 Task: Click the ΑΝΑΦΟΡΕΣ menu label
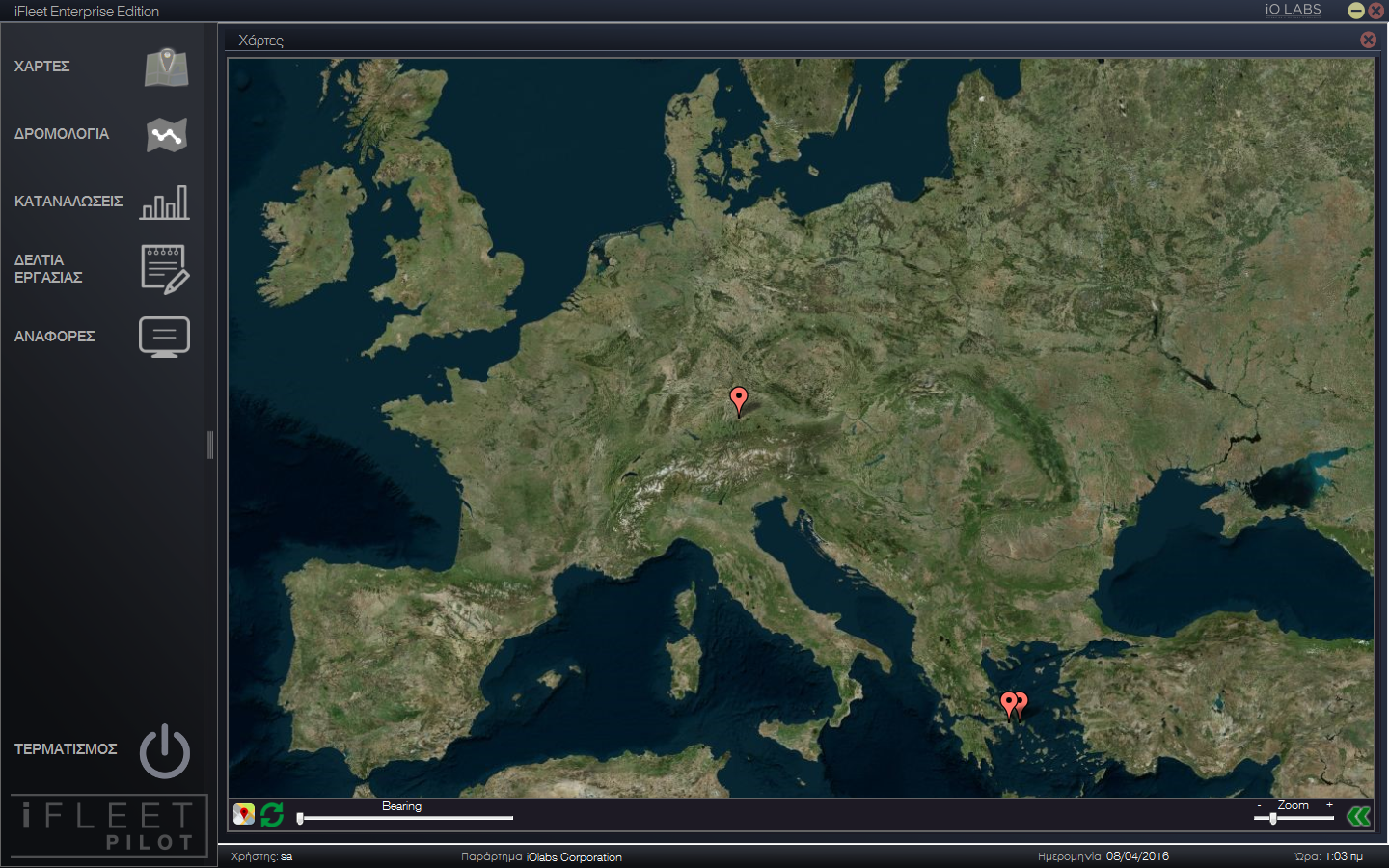pyautogui.click(x=54, y=337)
